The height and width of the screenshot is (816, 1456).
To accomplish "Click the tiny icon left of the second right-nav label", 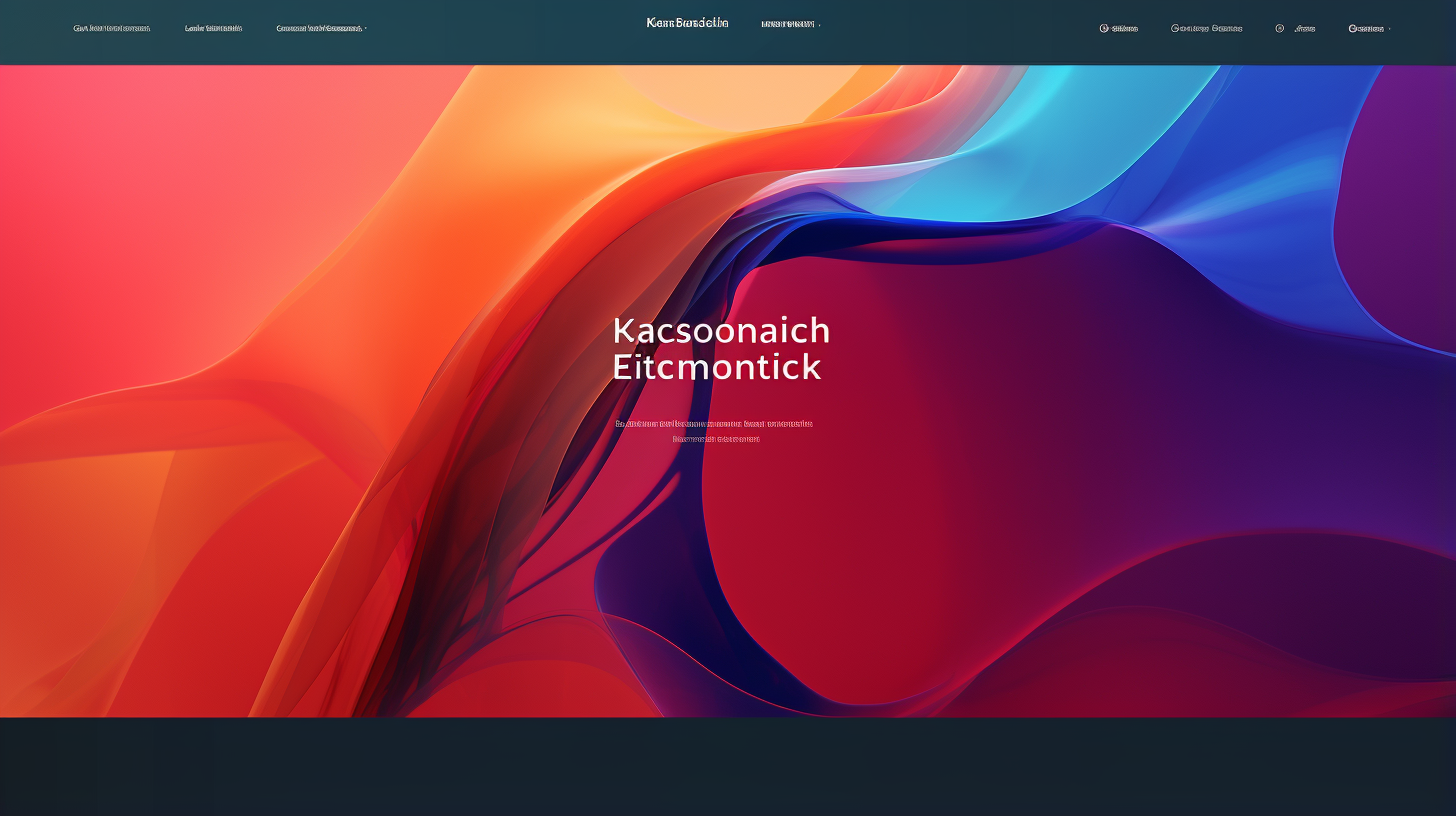I will pyautogui.click(x=1174, y=28).
